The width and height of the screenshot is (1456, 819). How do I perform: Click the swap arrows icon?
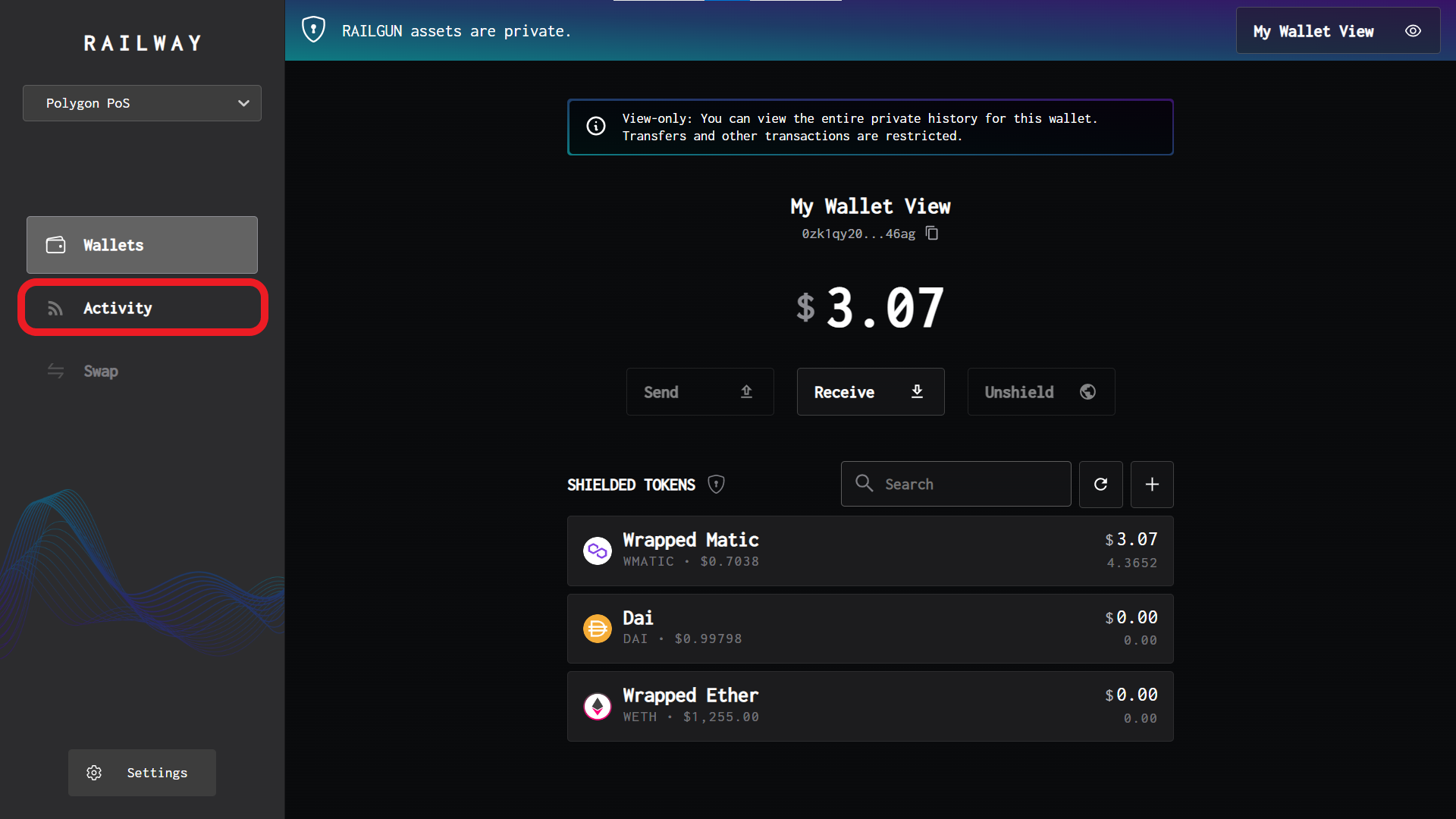click(x=55, y=371)
